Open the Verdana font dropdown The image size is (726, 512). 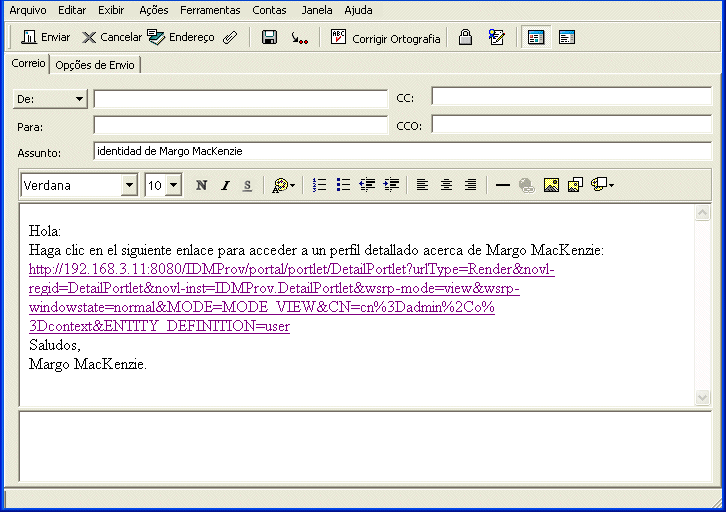[130, 186]
